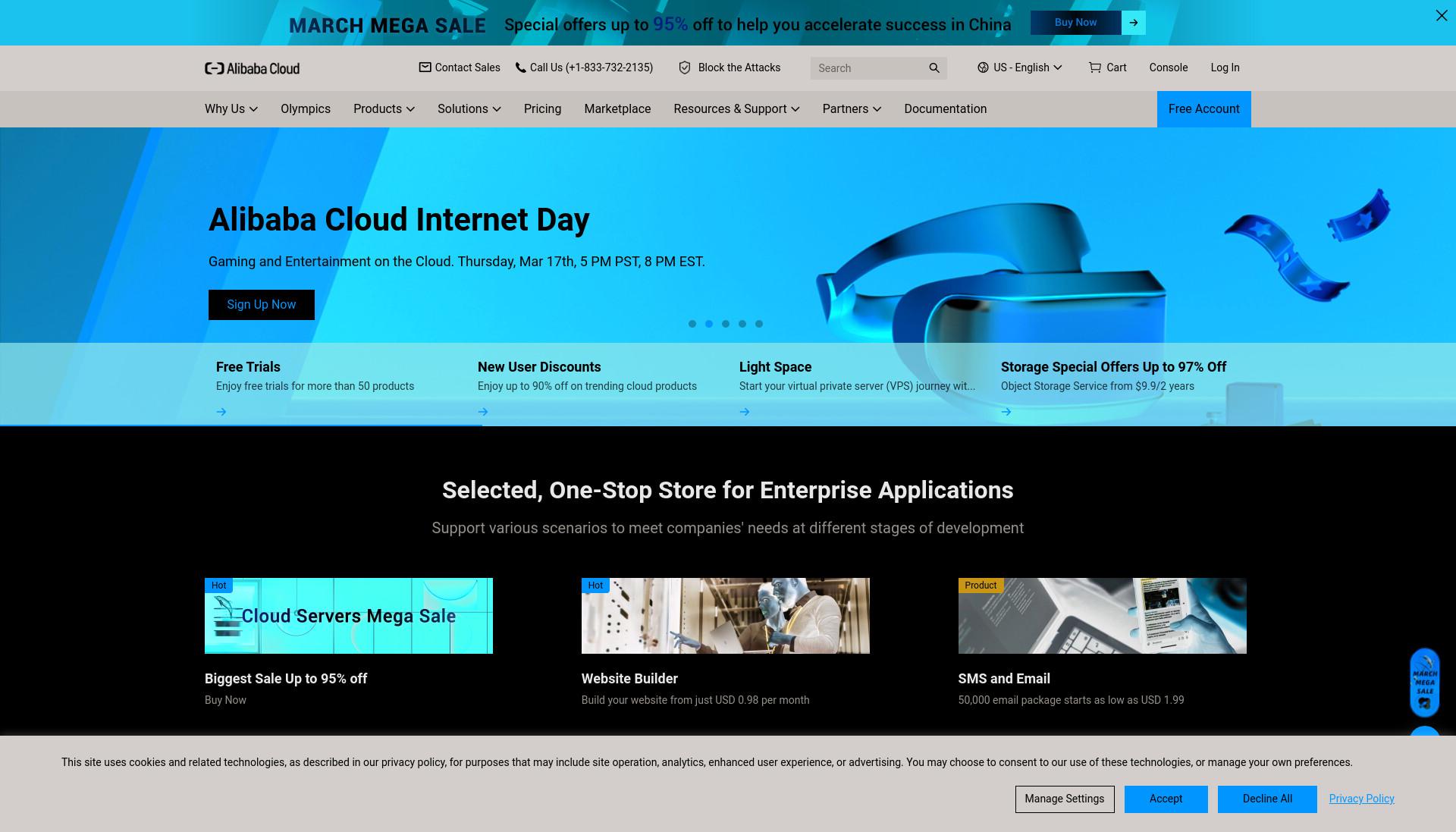This screenshot has height=832, width=1456.
Task: Select the fifth carousel dot
Action: click(759, 324)
